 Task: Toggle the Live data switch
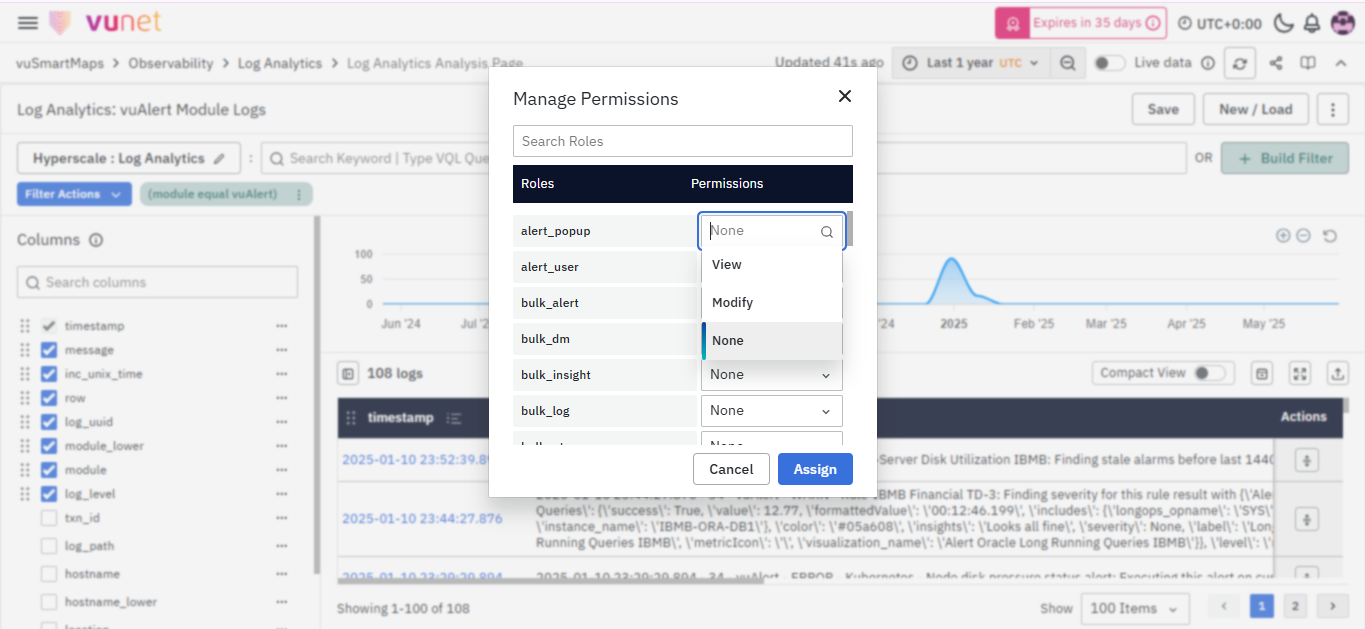[1108, 63]
